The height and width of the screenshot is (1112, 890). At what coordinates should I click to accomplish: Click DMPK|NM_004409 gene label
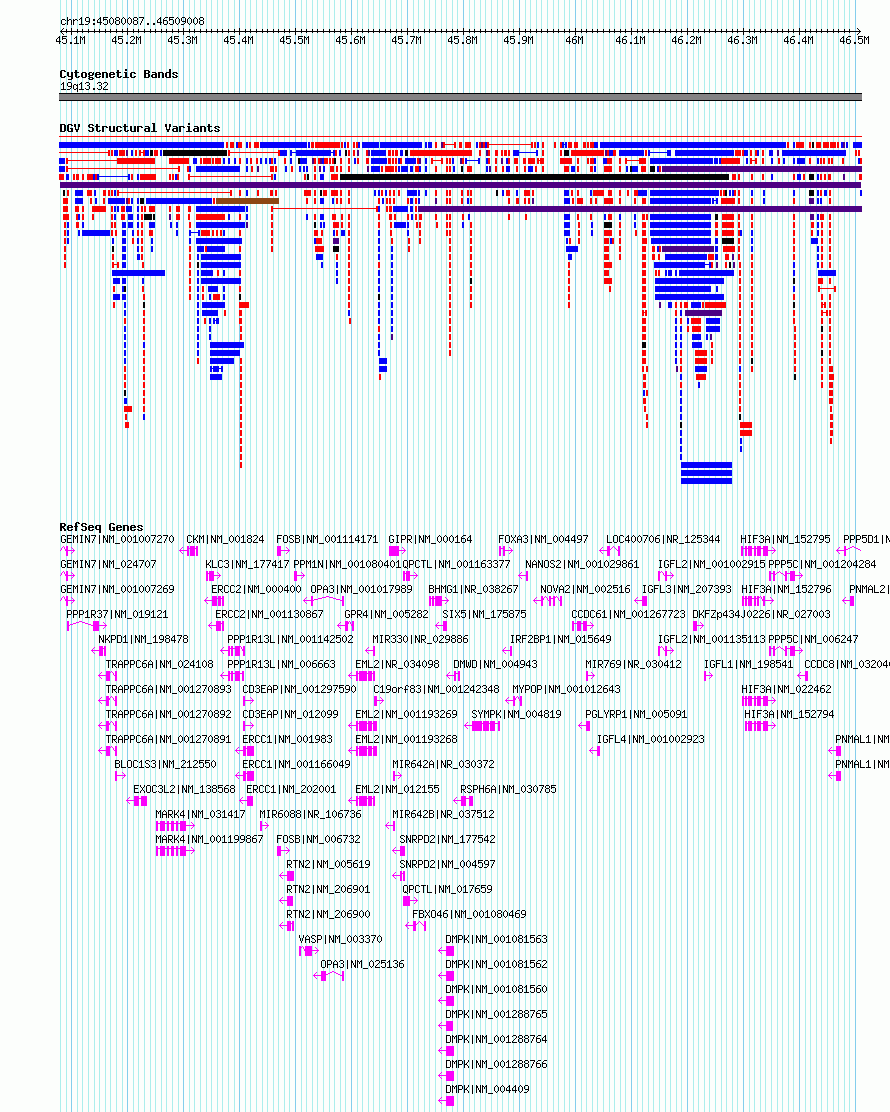point(486,1089)
